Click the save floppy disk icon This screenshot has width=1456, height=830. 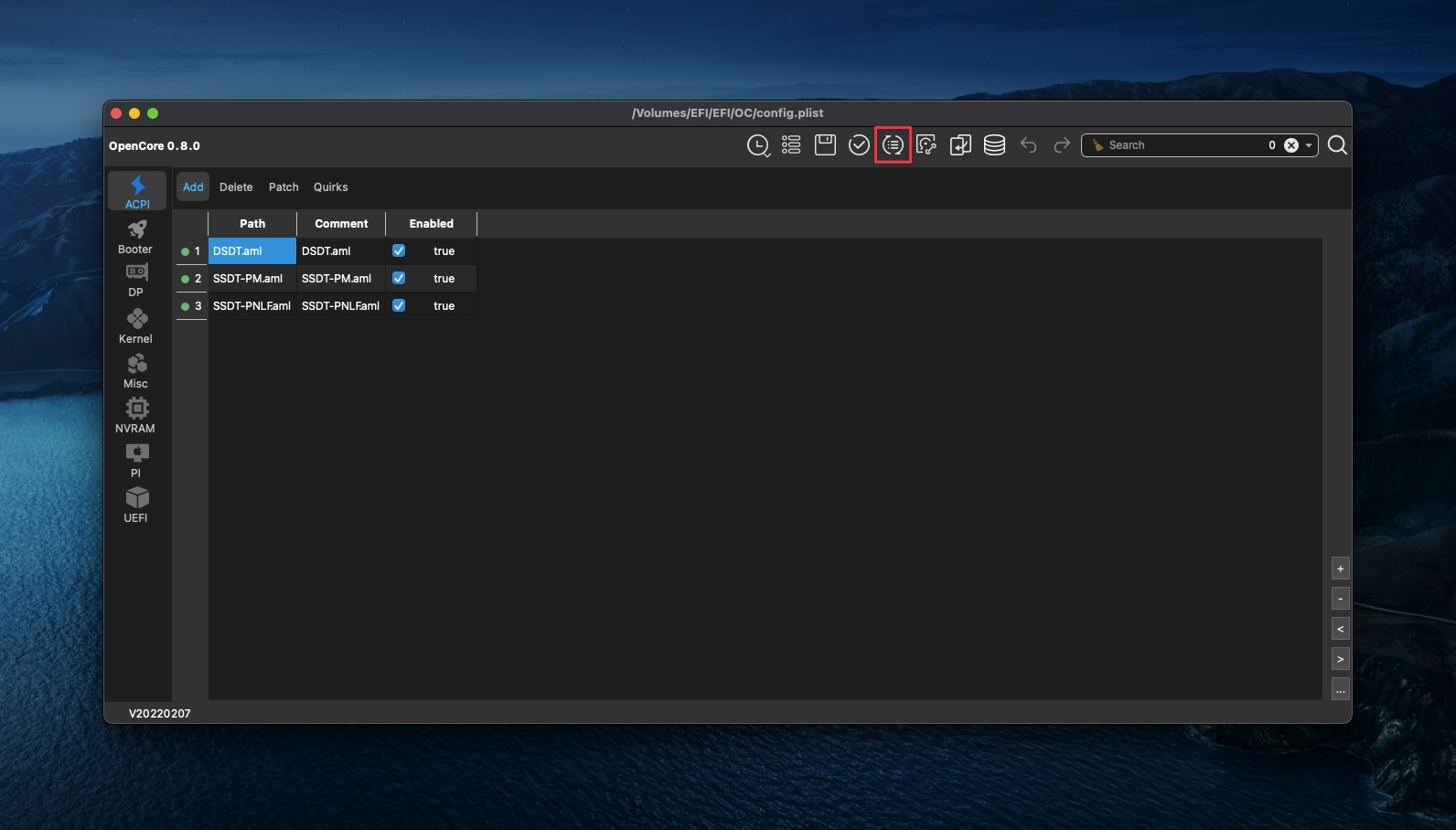tap(825, 145)
